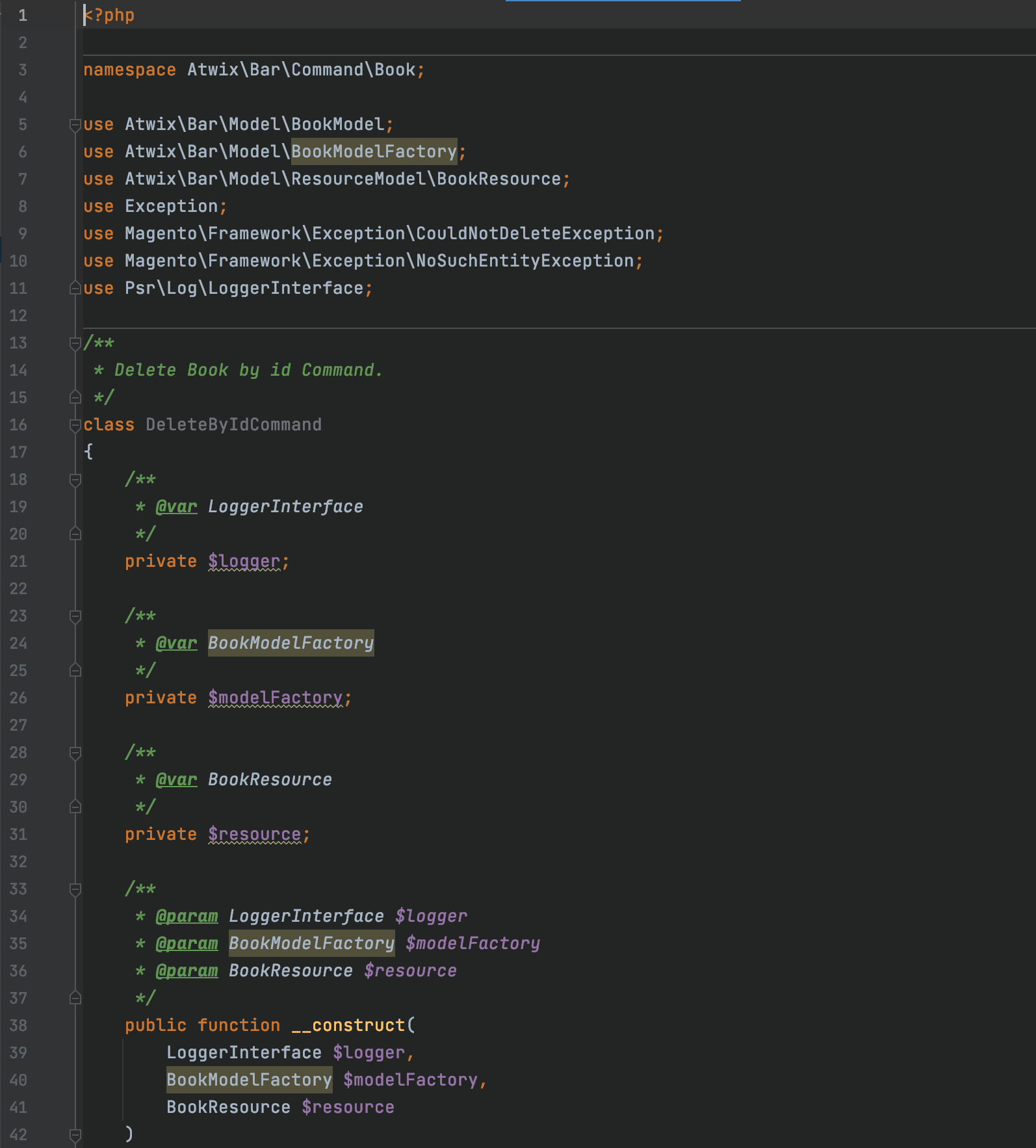
Task: Click the namespace keyword on line 3
Action: 129,70
